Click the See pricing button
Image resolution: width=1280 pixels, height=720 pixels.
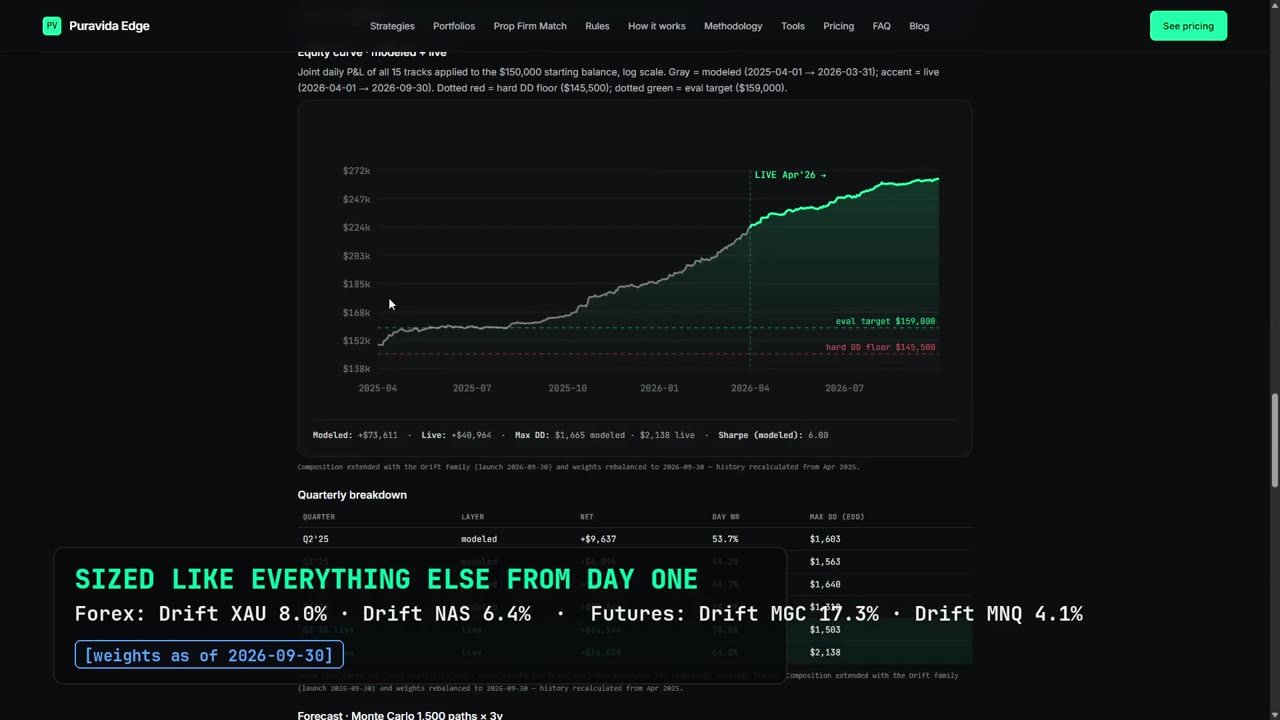1188,26
